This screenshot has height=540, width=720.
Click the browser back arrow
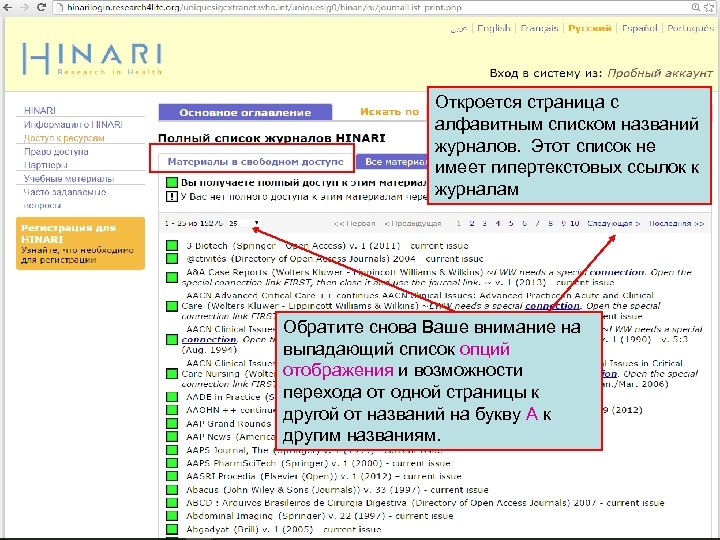pyautogui.click(x=10, y=7)
